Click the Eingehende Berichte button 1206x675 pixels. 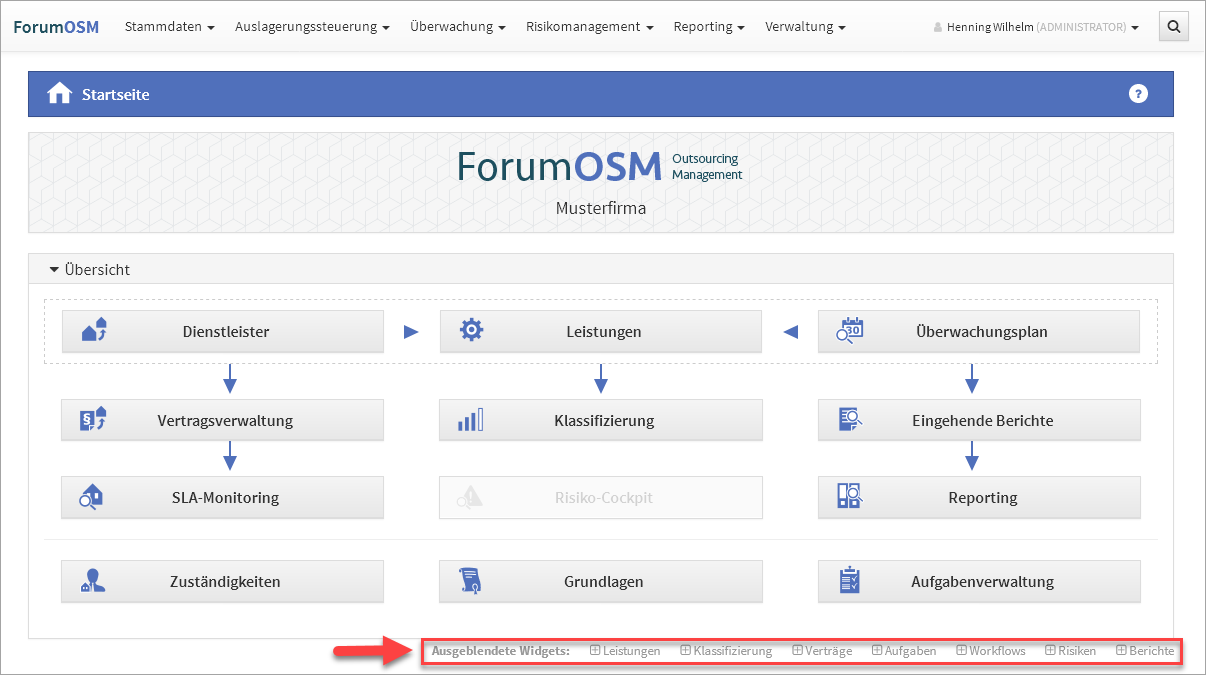979,420
